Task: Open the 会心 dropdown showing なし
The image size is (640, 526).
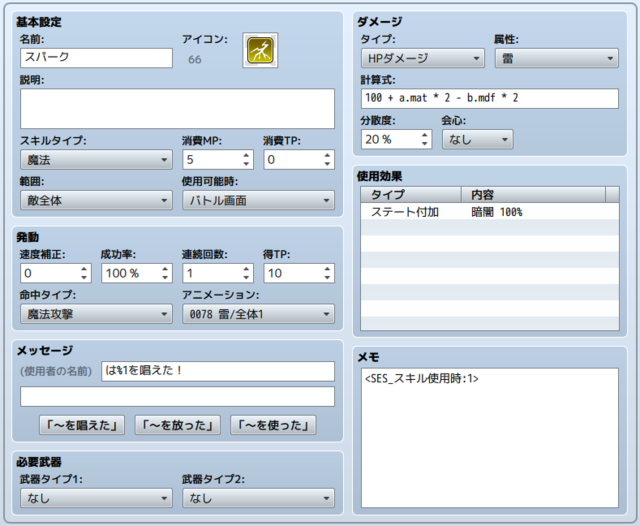Action: coord(478,139)
